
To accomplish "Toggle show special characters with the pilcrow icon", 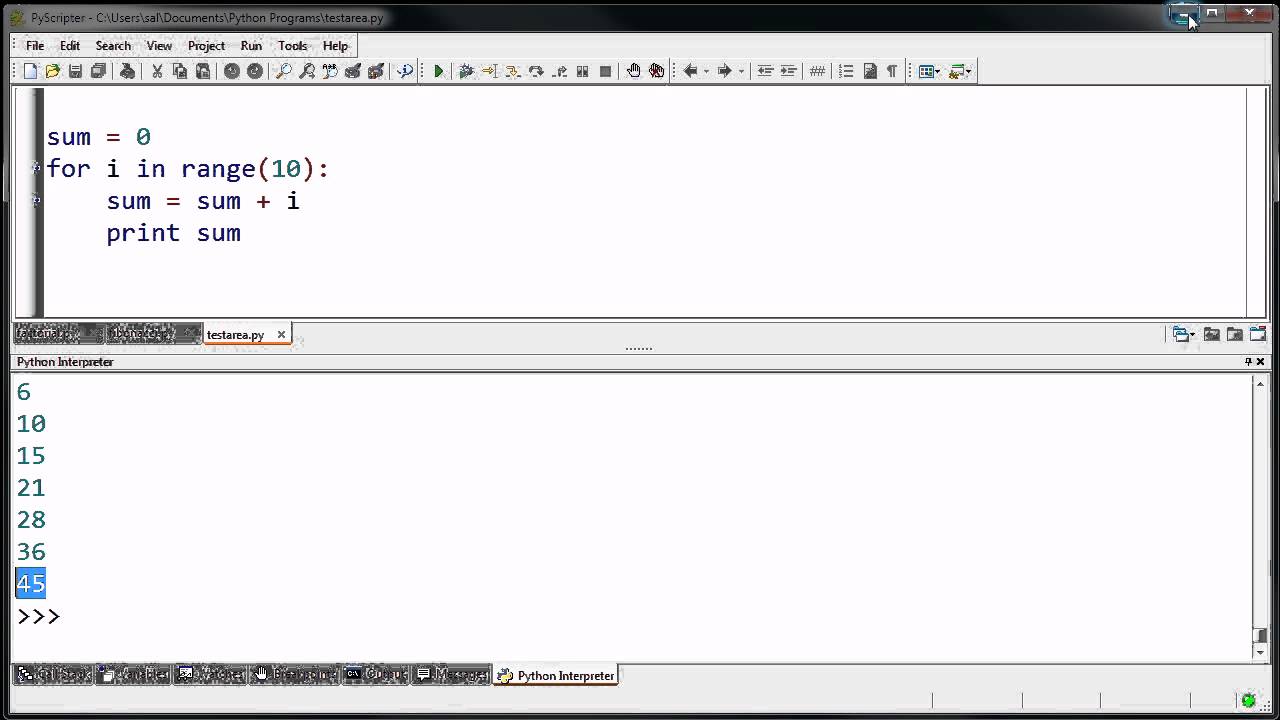I will point(892,71).
